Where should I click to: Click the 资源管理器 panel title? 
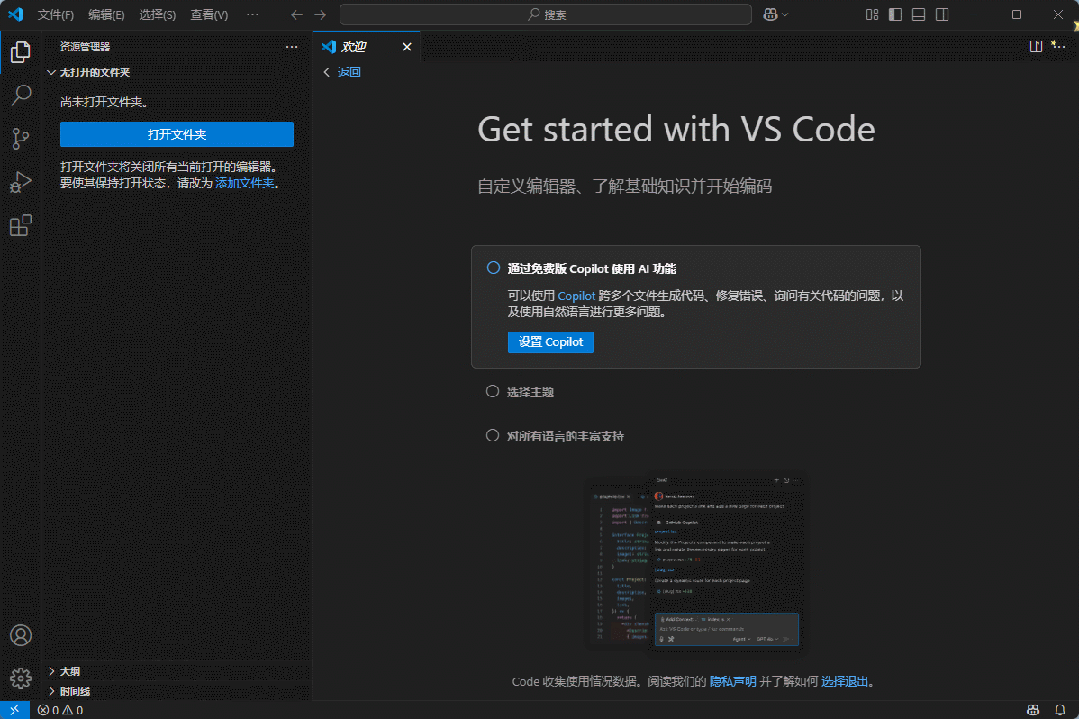tap(85, 47)
